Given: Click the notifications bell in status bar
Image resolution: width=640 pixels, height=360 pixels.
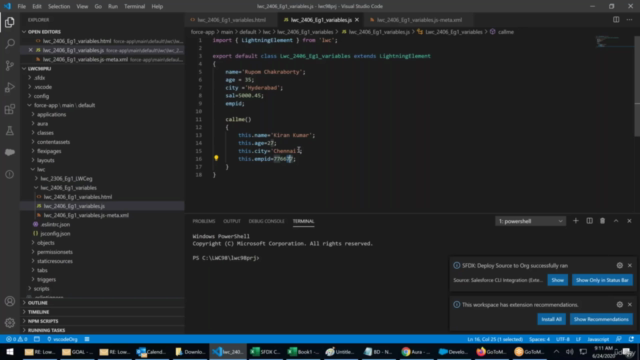Looking at the screenshot, I should 631,339.
